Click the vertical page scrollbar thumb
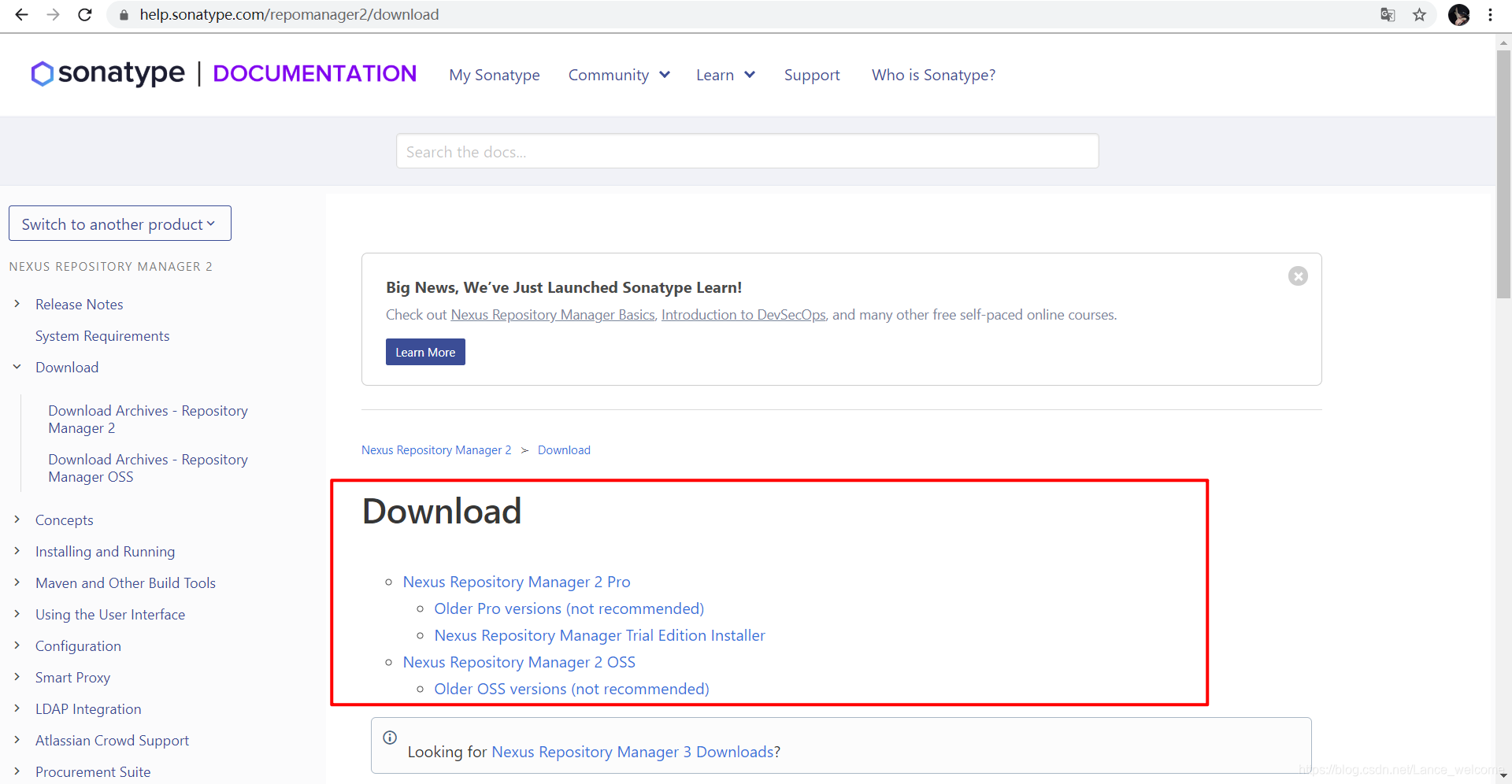The image size is (1512, 784). point(1504,173)
